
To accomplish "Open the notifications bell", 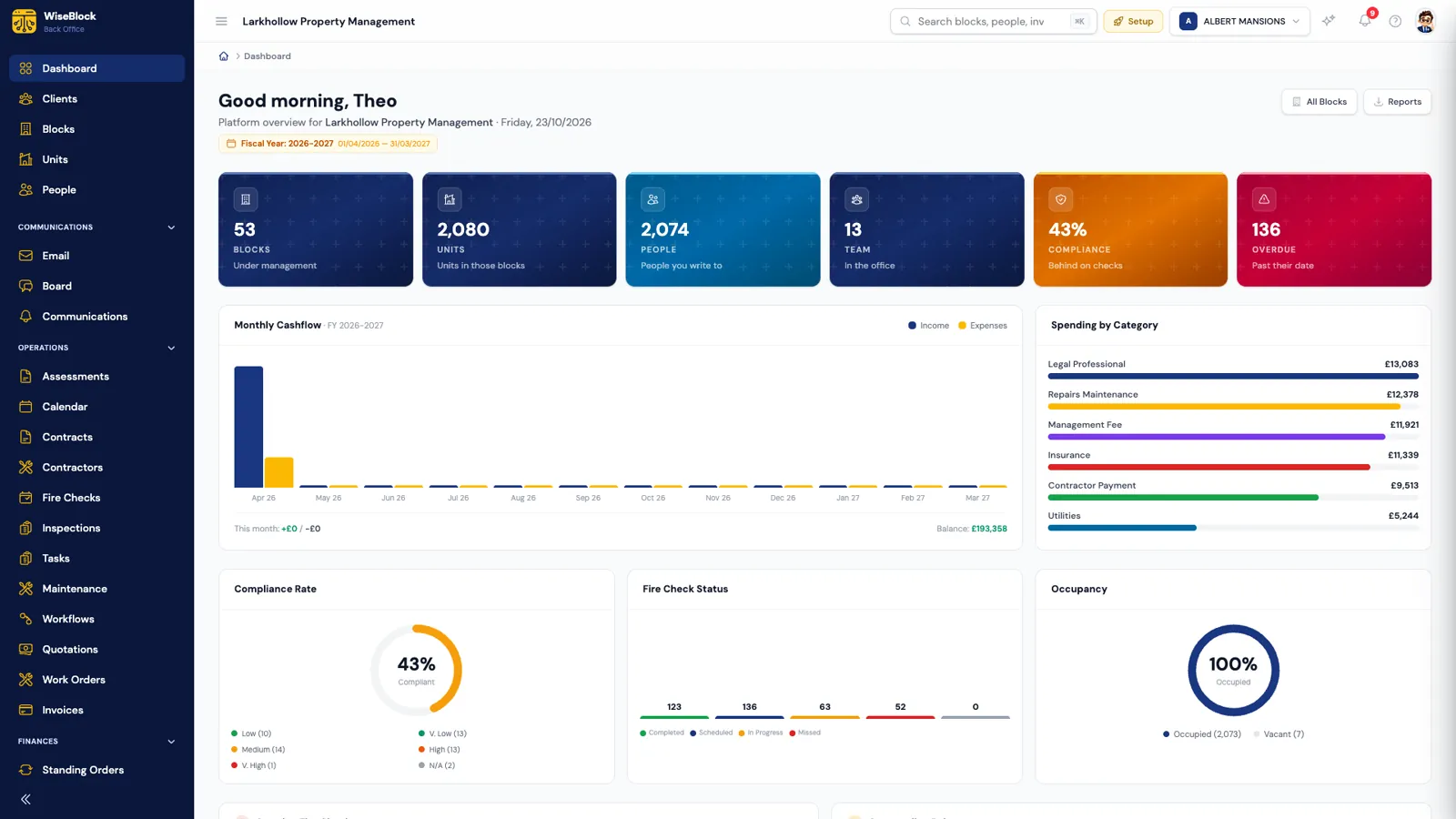I will [x=1365, y=21].
